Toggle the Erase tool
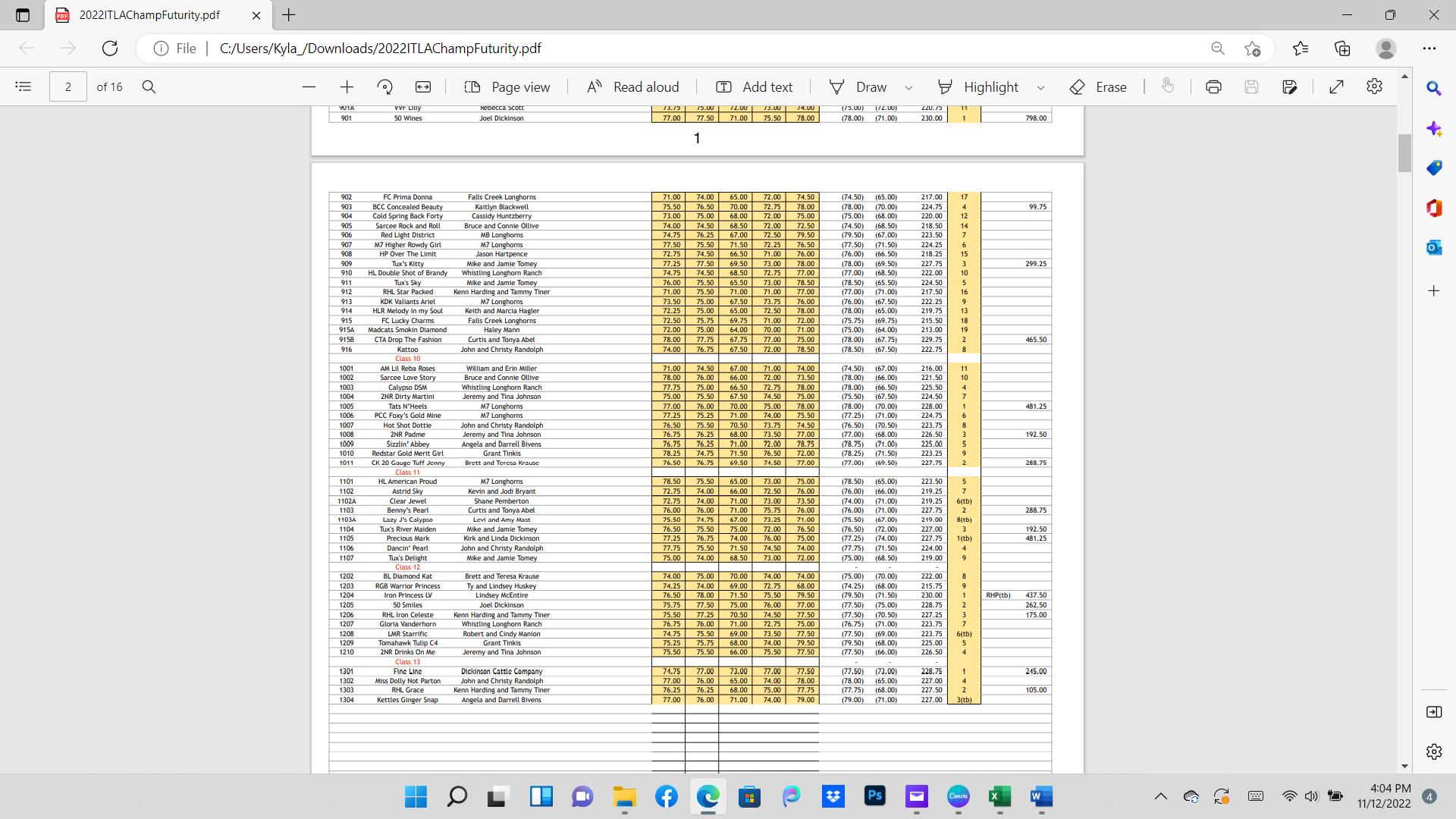Viewport: 1456px width, 819px height. pyautogui.click(x=1098, y=86)
